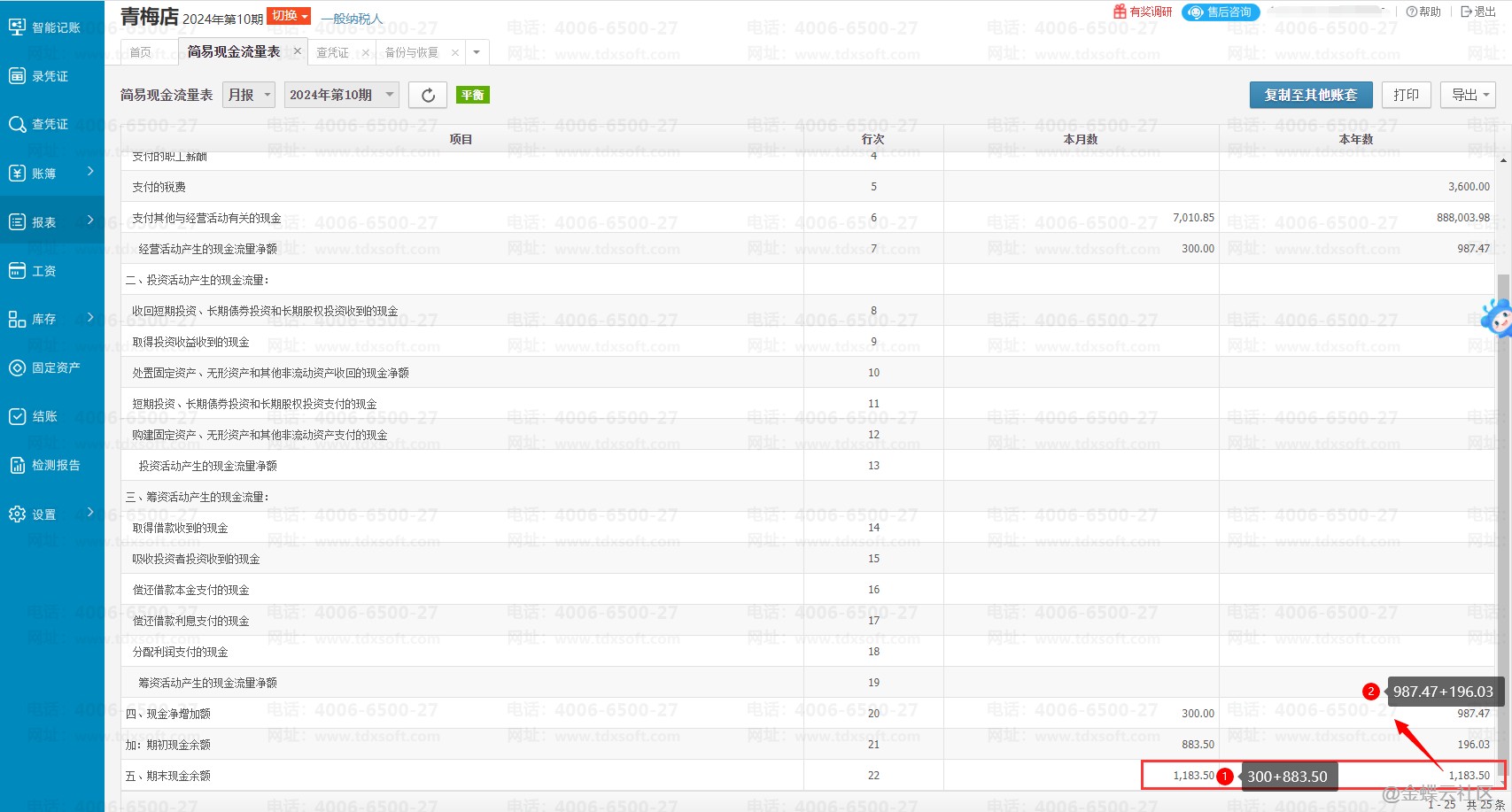This screenshot has width=1512, height=812.
Task: Click the 取得借款收到的现金 row label
Action: point(180,528)
